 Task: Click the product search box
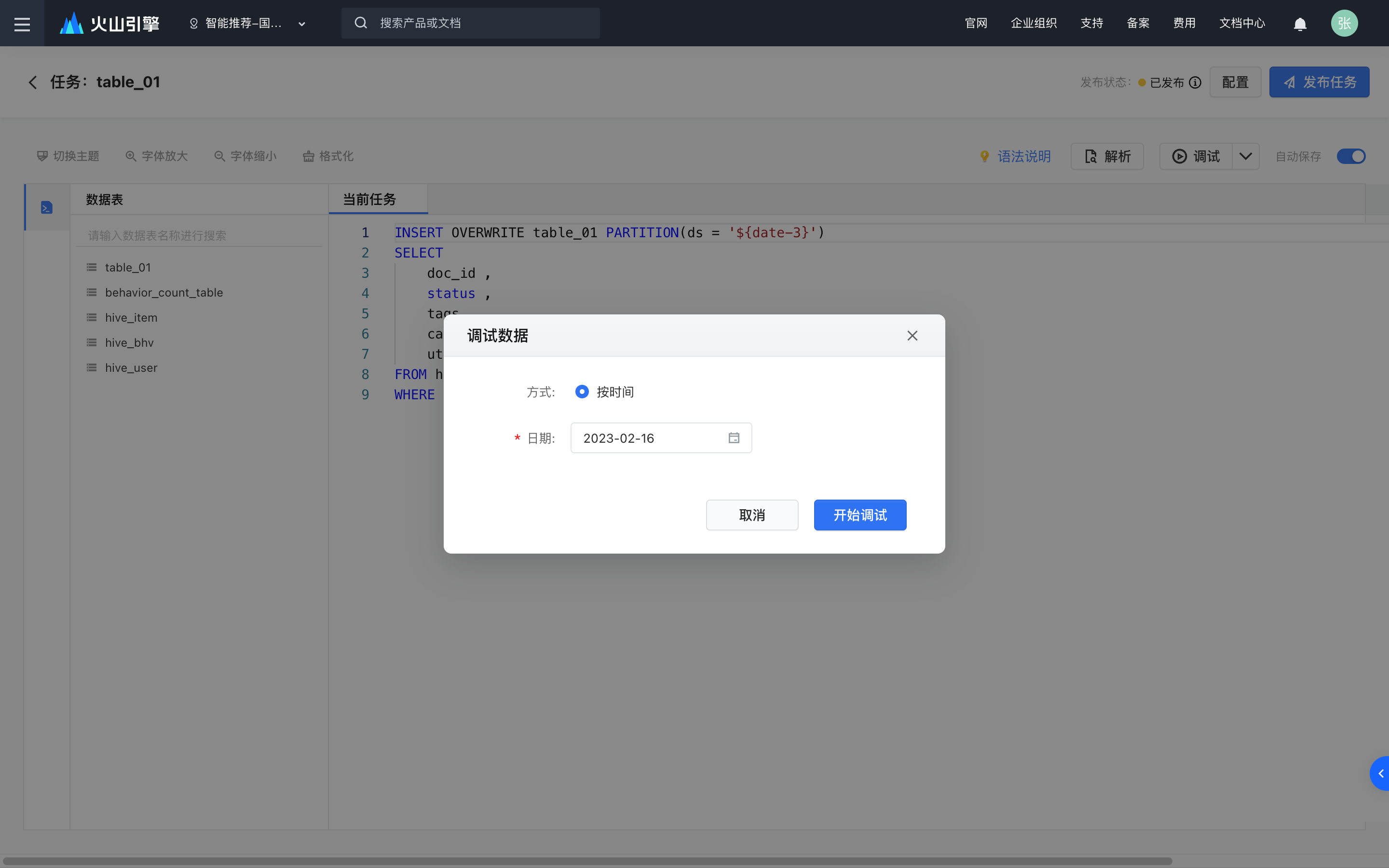[471, 23]
